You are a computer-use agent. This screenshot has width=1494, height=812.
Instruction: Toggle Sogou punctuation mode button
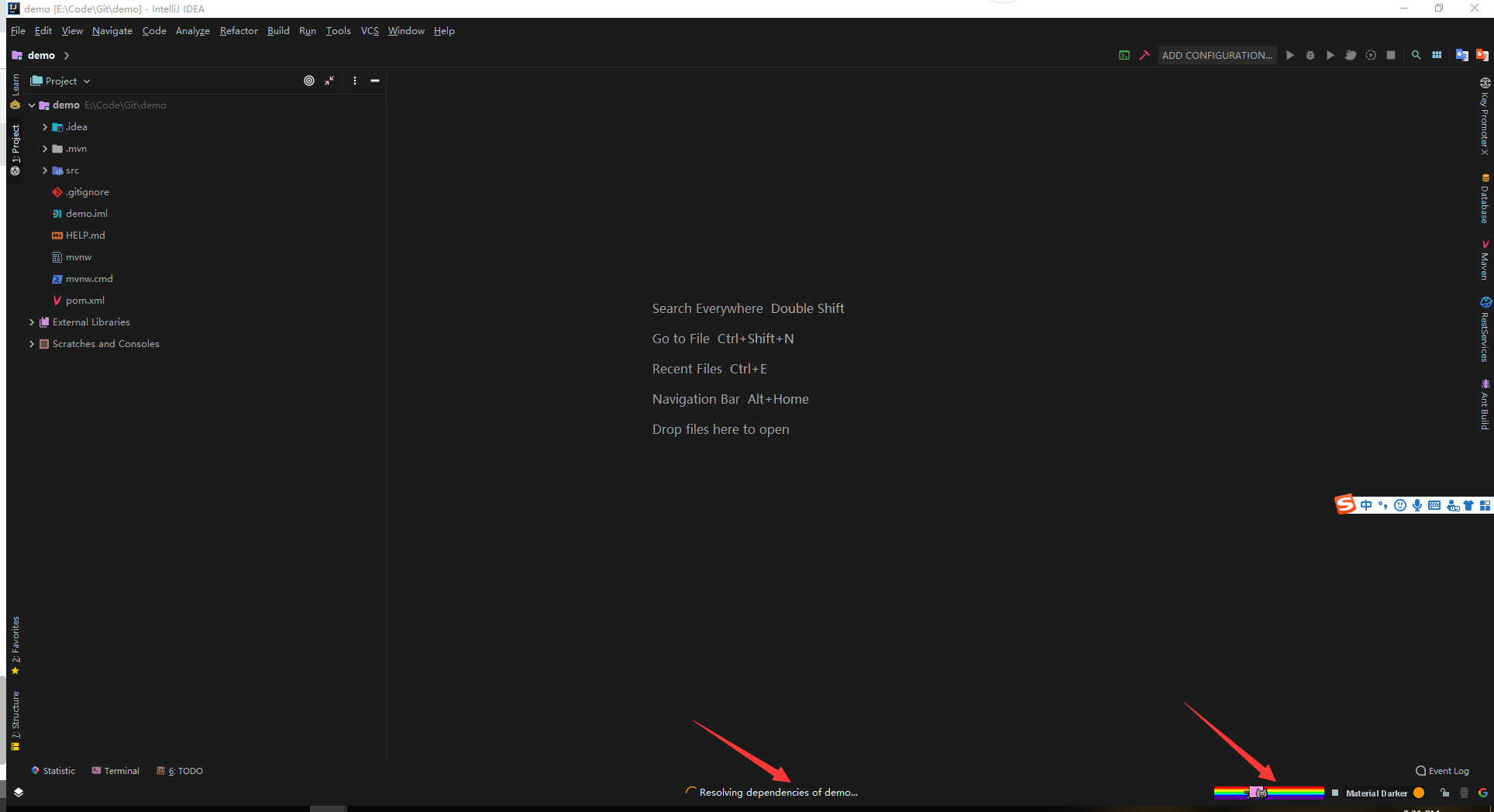1383,505
